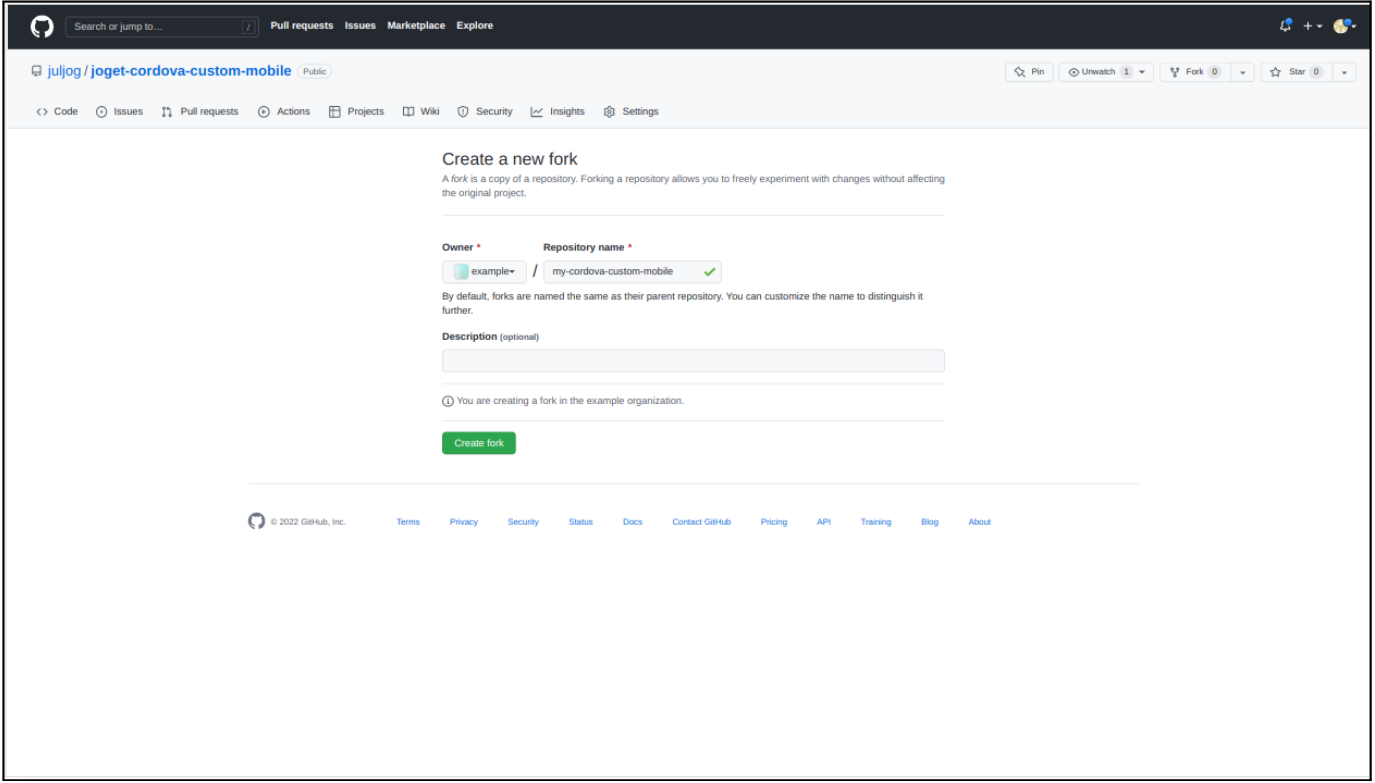Image resolution: width=1375 pixels, height=783 pixels.
Task: Open the Contact GitHub footer link
Action: pyautogui.click(x=701, y=522)
